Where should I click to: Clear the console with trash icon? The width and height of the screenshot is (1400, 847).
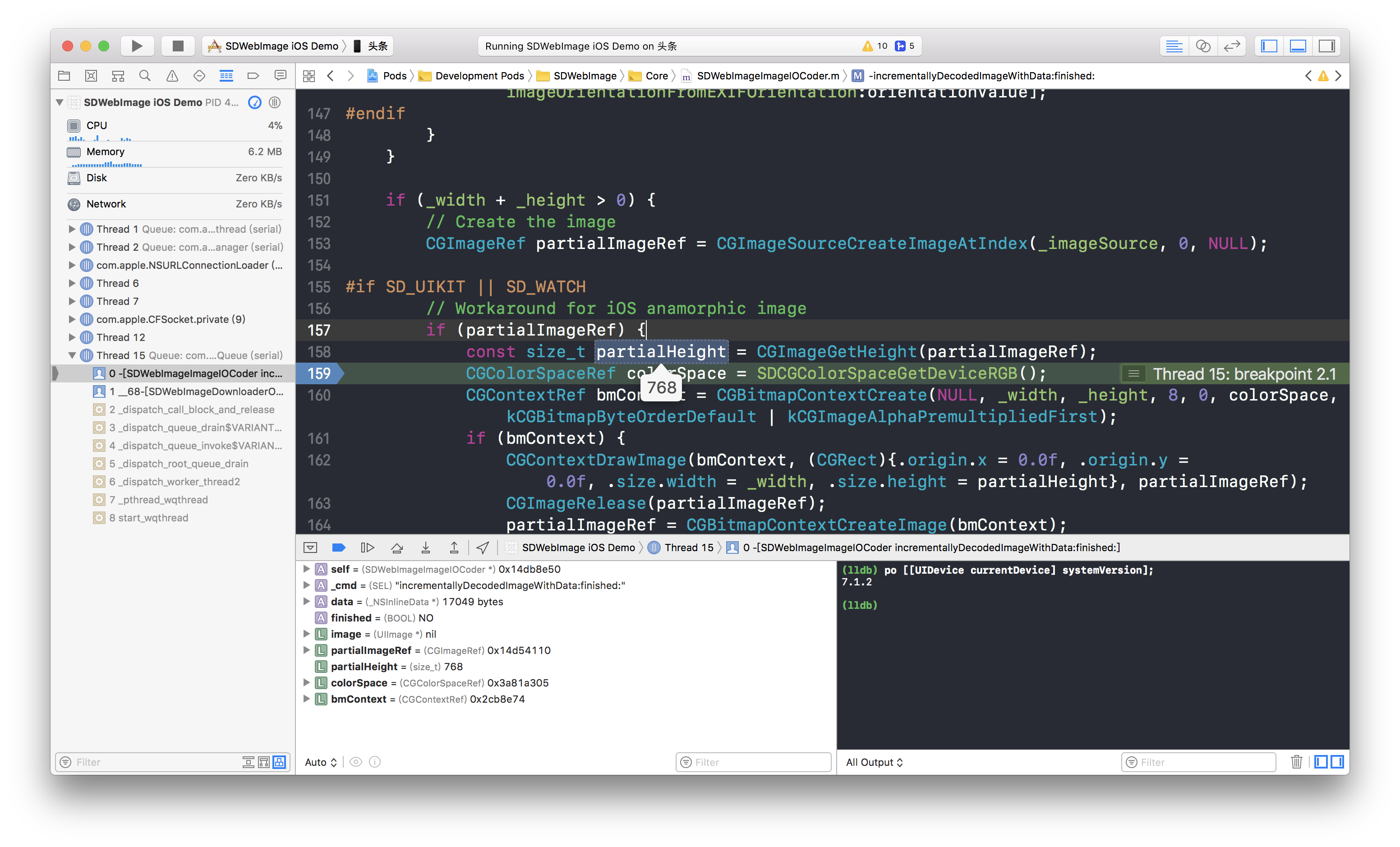pyautogui.click(x=1297, y=762)
